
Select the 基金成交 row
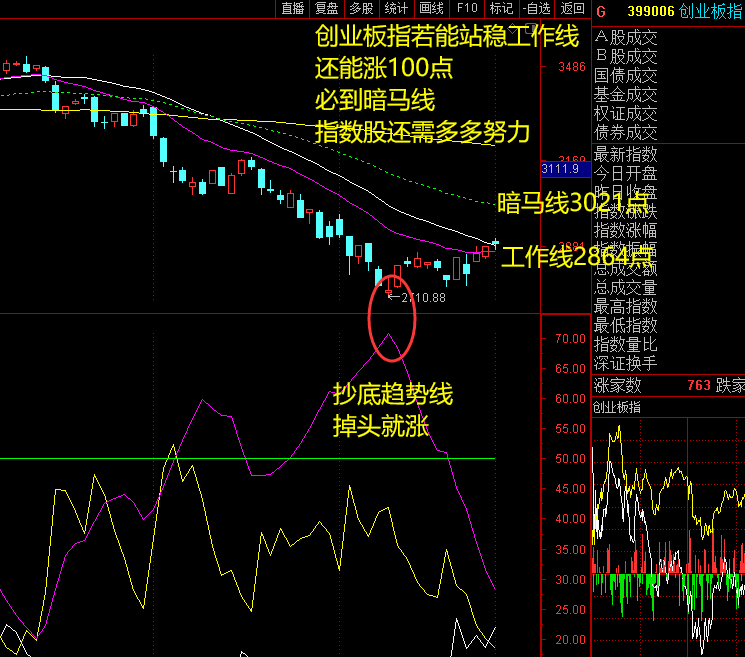tap(626, 95)
